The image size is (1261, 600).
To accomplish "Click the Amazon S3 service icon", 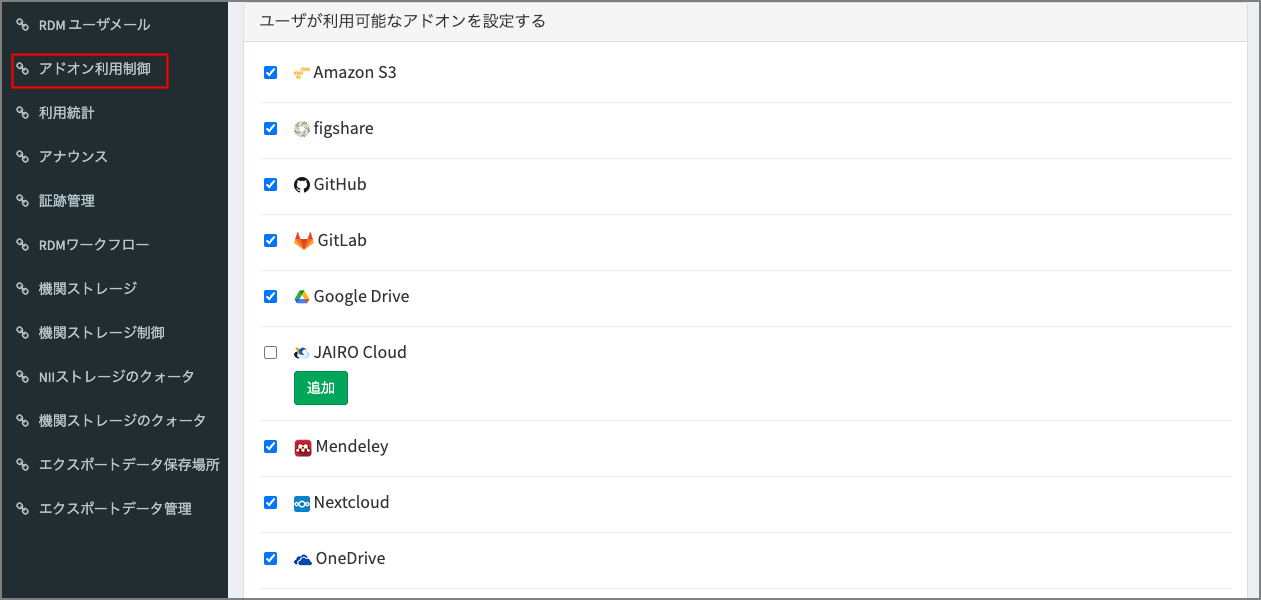I will pyautogui.click(x=302, y=71).
